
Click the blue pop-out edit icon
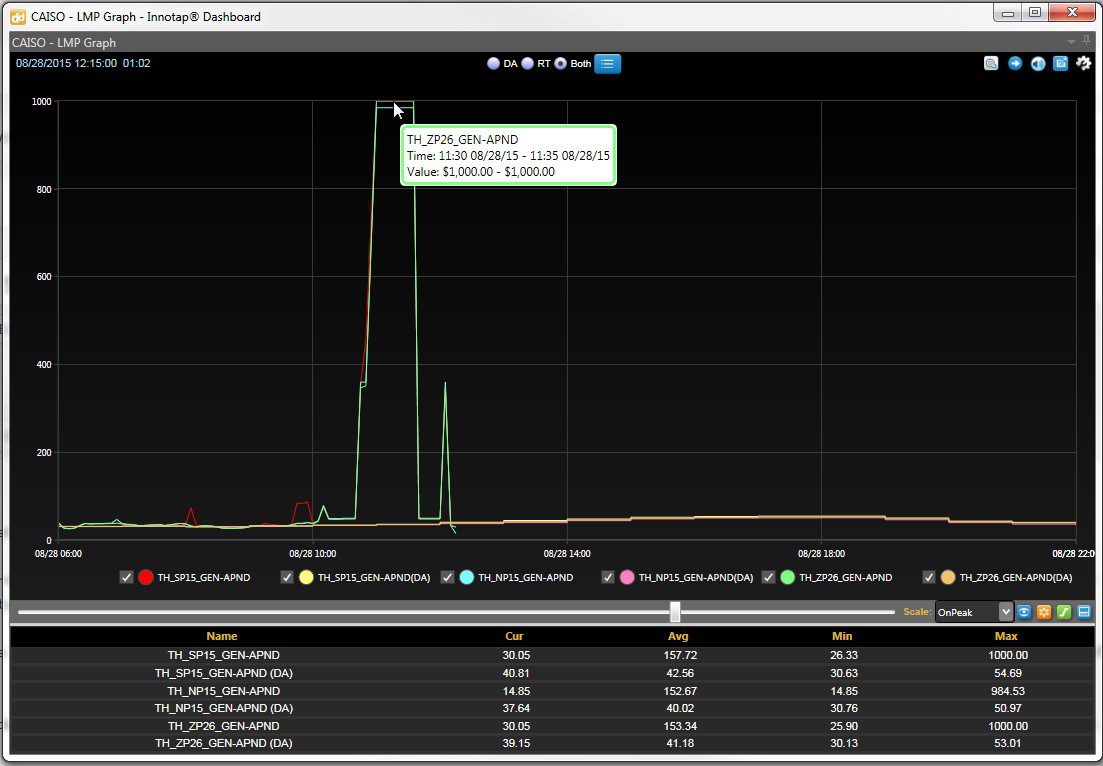coord(1061,63)
